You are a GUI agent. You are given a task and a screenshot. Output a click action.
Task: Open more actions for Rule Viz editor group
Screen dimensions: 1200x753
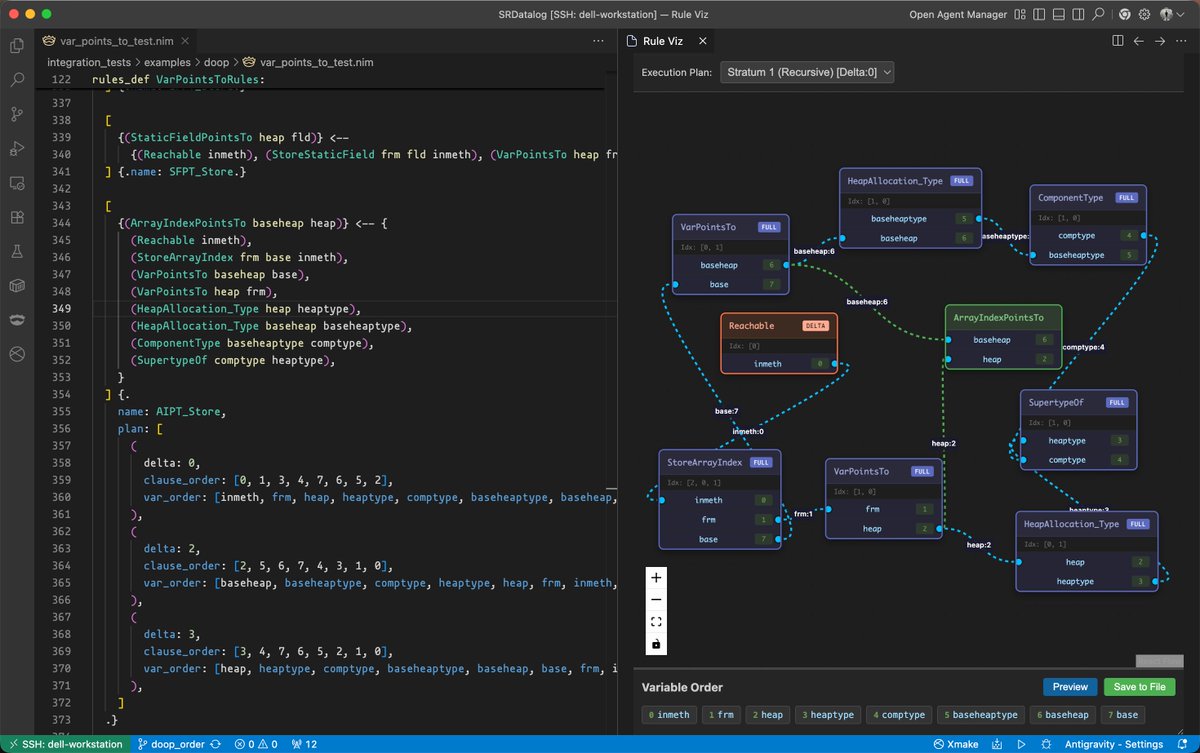(x=1181, y=41)
